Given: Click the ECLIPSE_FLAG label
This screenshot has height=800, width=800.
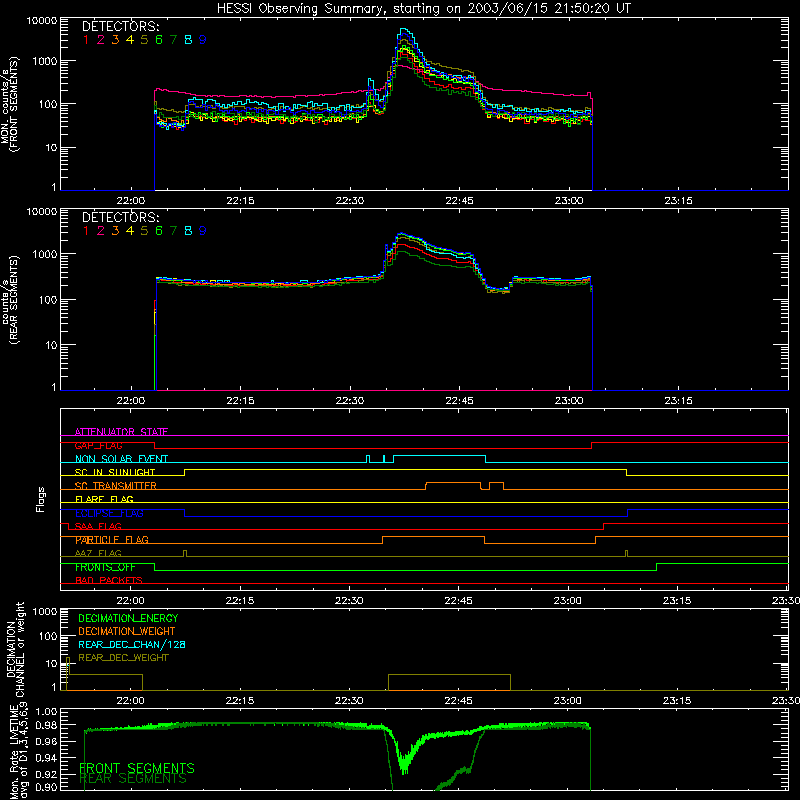Looking at the screenshot, I should [109, 513].
